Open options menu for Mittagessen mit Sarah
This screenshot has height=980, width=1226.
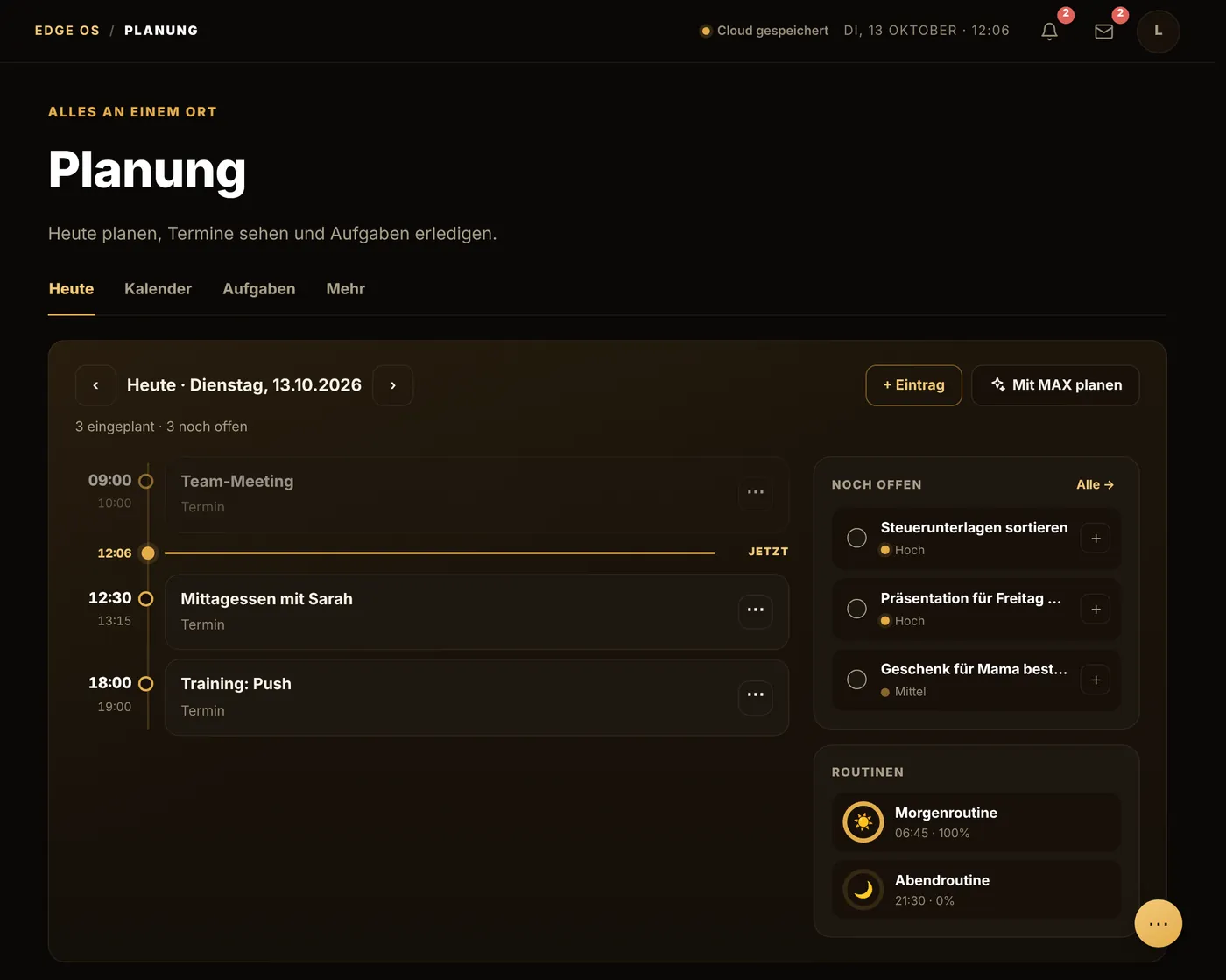point(755,610)
